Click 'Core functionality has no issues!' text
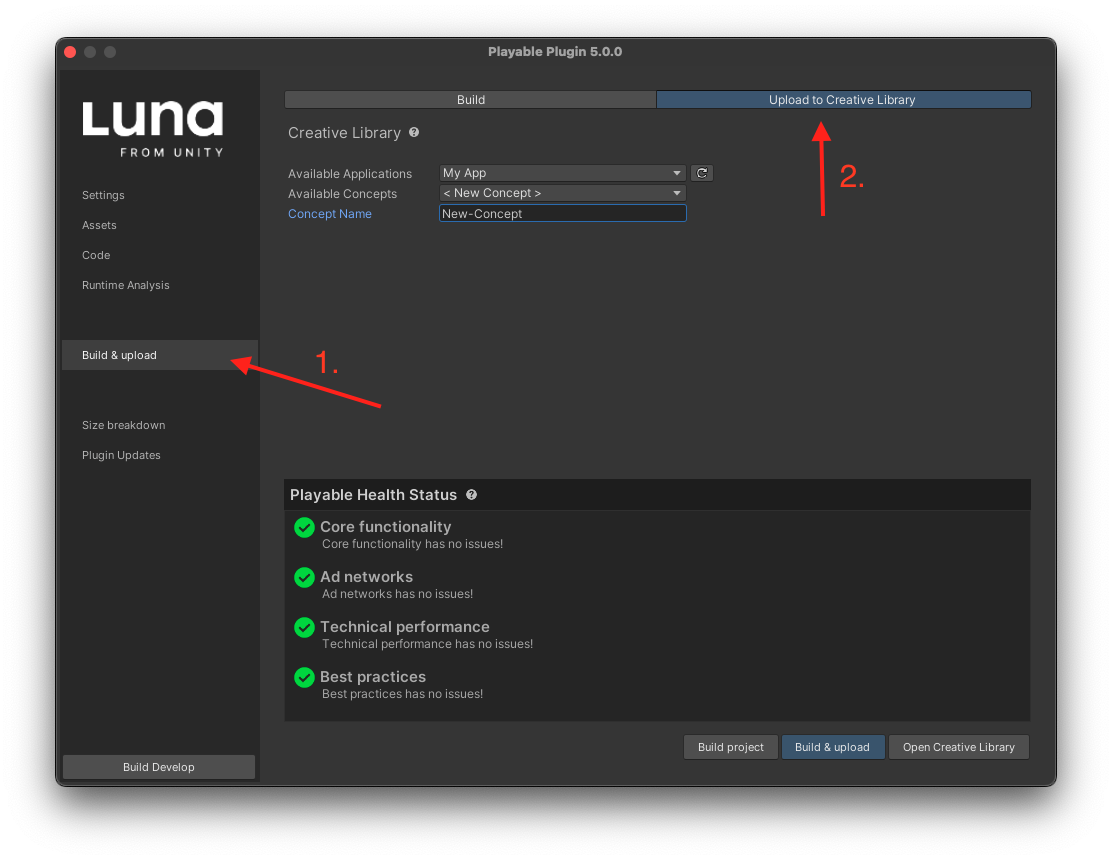 (412, 544)
